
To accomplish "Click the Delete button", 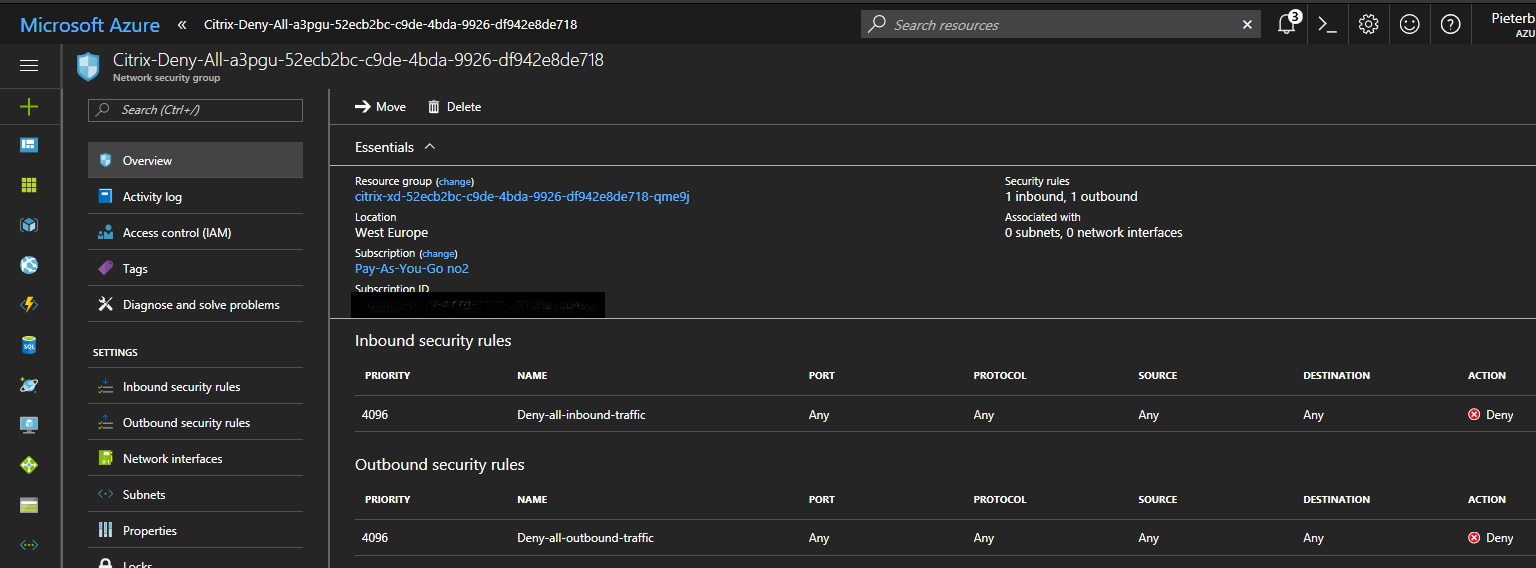I will (x=454, y=107).
